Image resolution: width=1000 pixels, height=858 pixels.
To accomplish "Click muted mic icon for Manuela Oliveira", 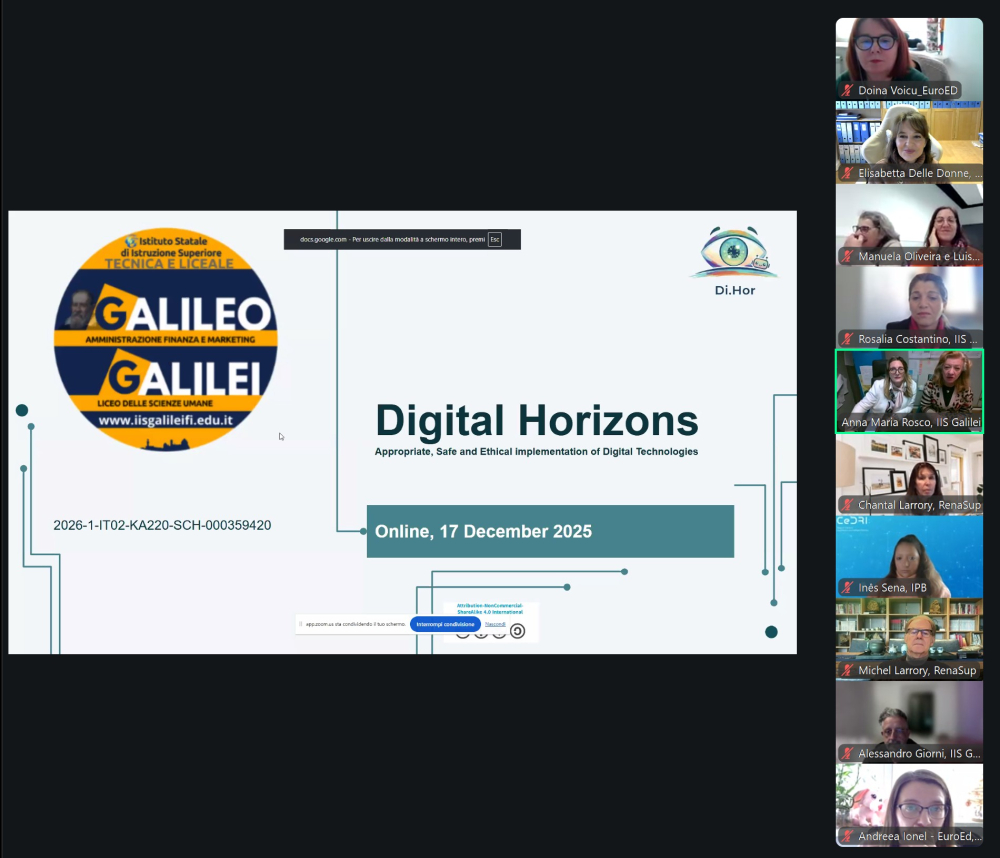I will (847, 257).
